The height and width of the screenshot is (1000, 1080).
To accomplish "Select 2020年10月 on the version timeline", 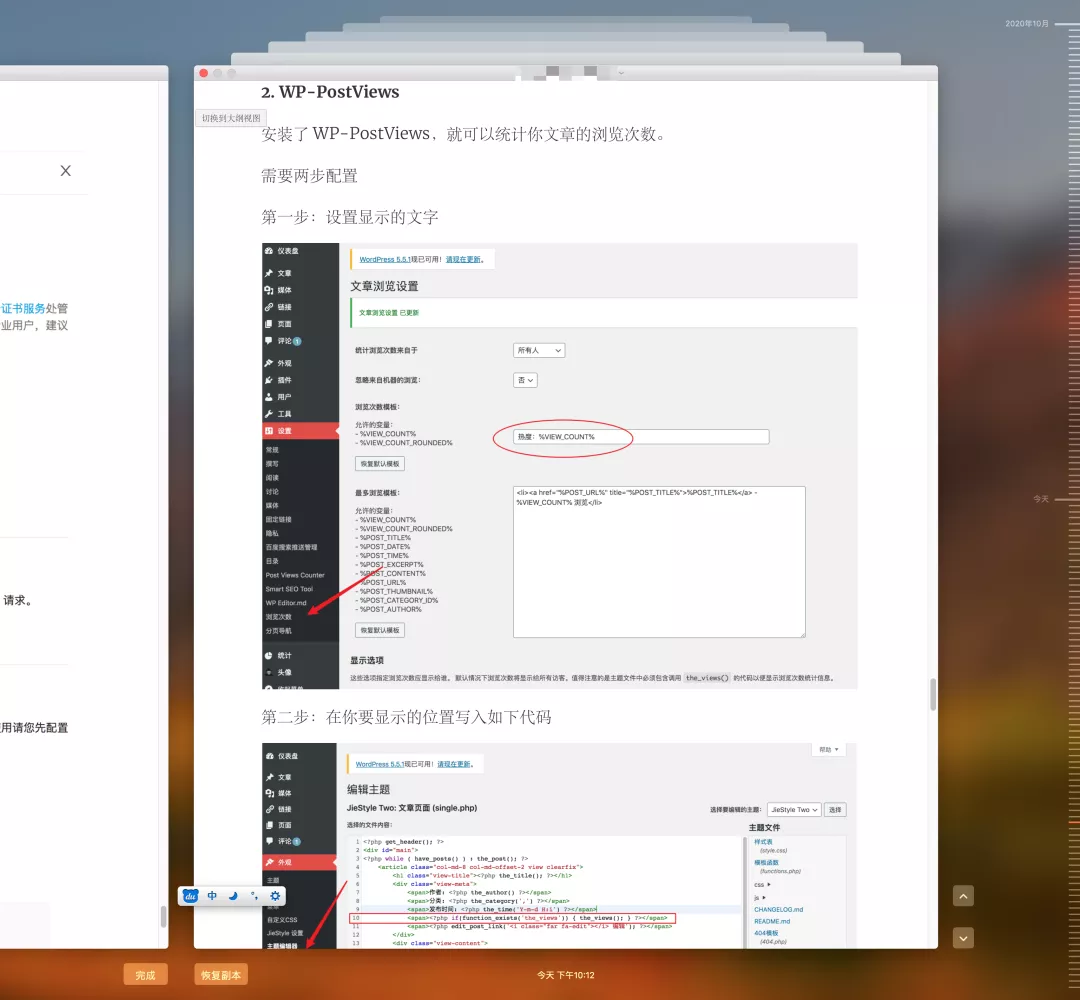I will tap(1027, 23).
